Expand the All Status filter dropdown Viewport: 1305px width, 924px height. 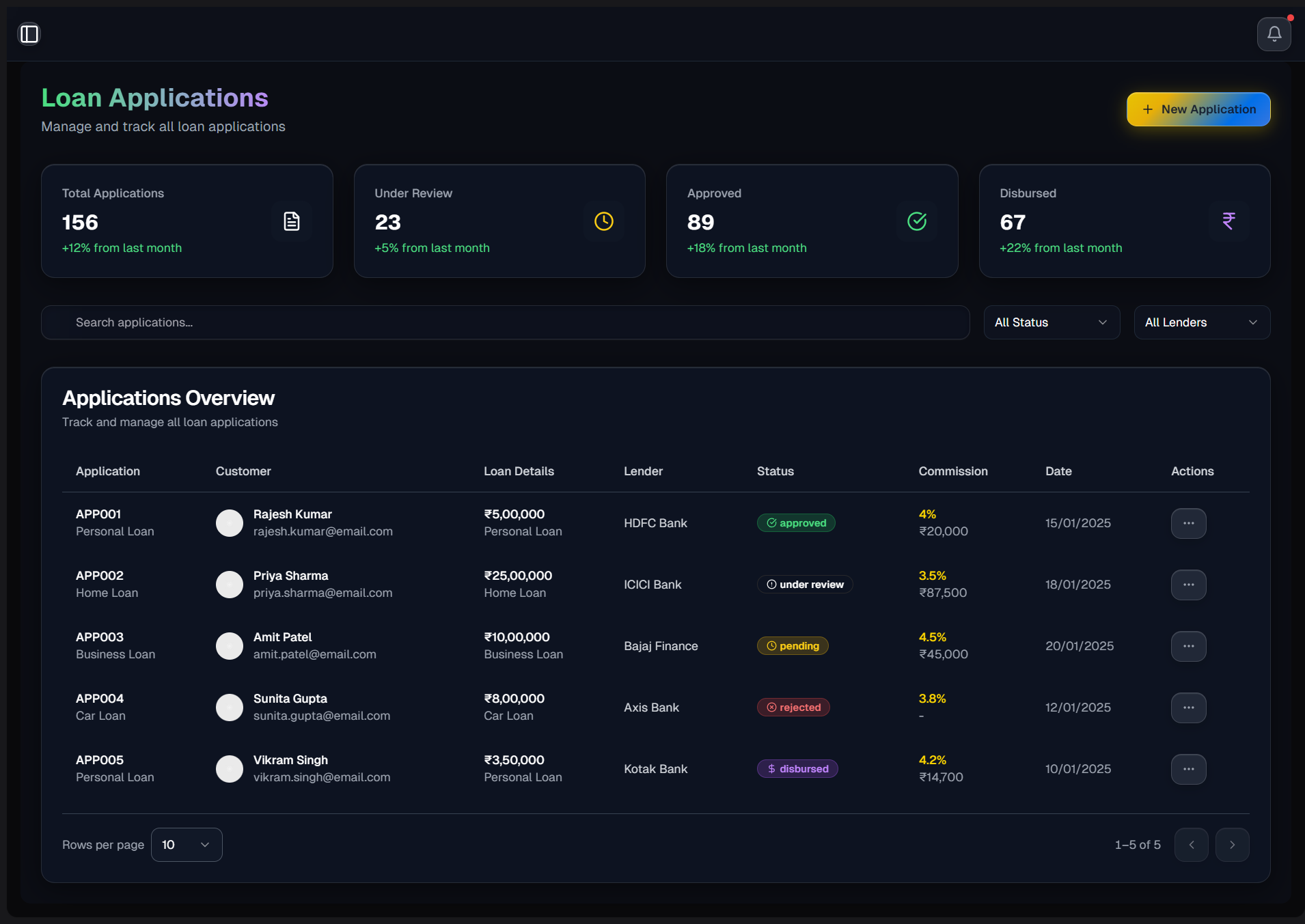(x=1052, y=322)
